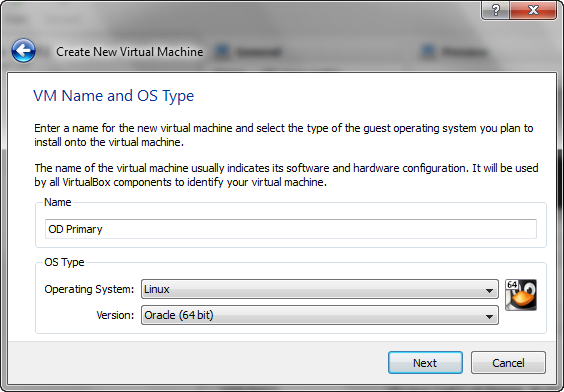Click the 'OS Type' group label
Image resolution: width=564 pixels, height=392 pixels.
pyautogui.click(x=64, y=262)
